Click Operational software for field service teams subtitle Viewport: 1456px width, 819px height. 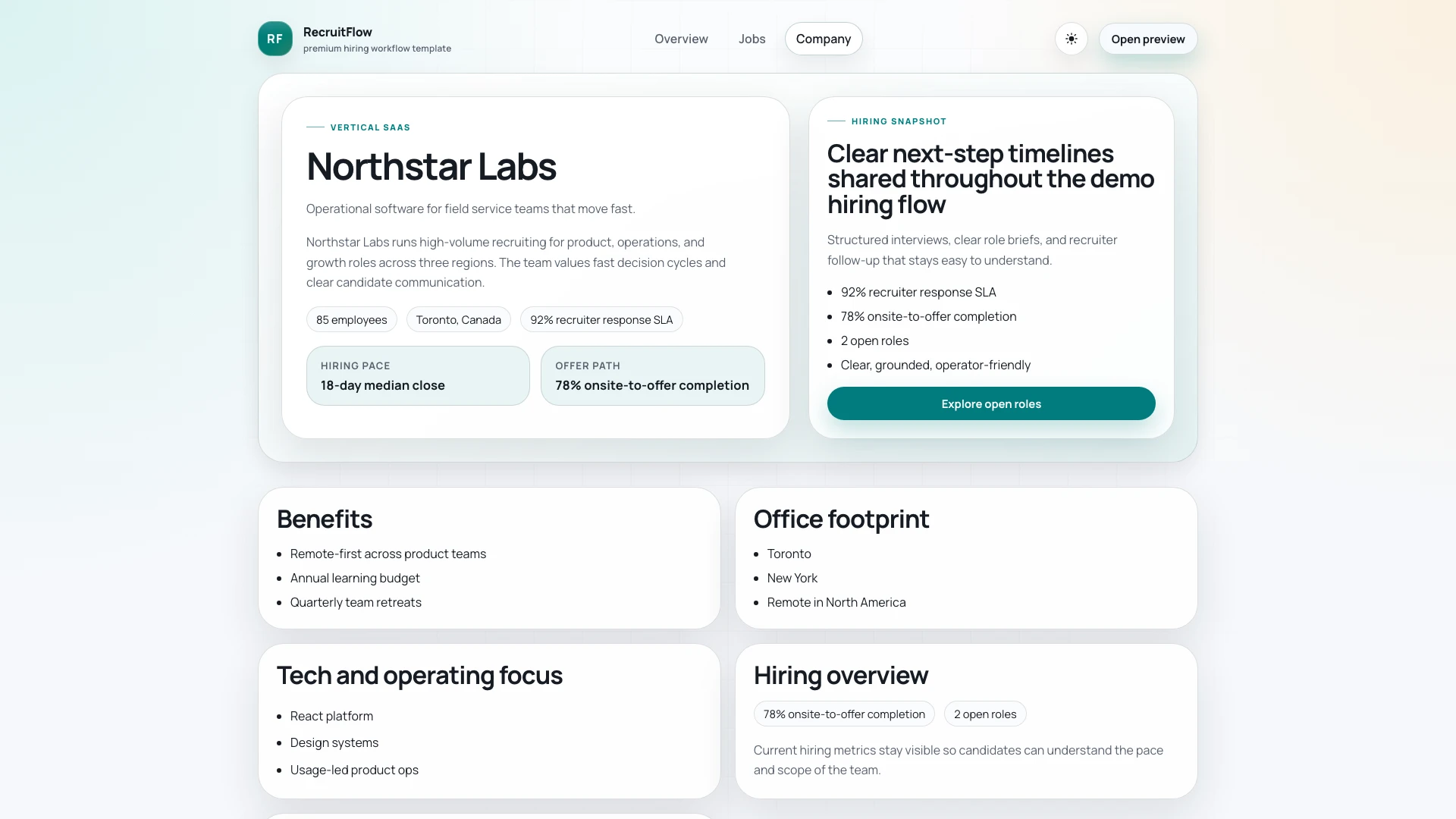pyautogui.click(x=470, y=209)
